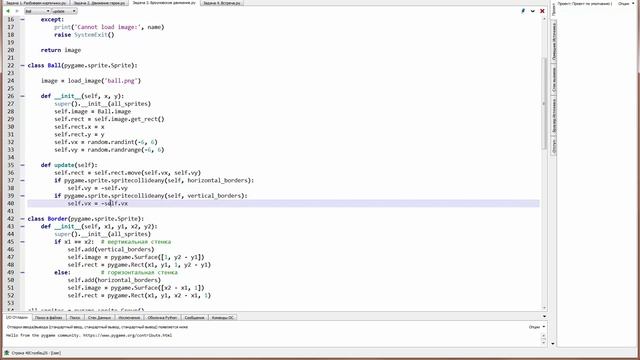Image resolution: width=640 pixels, height=360 pixels.
Task: Open the debug I/O bottom panel tab
Action: [x=17, y=317]
